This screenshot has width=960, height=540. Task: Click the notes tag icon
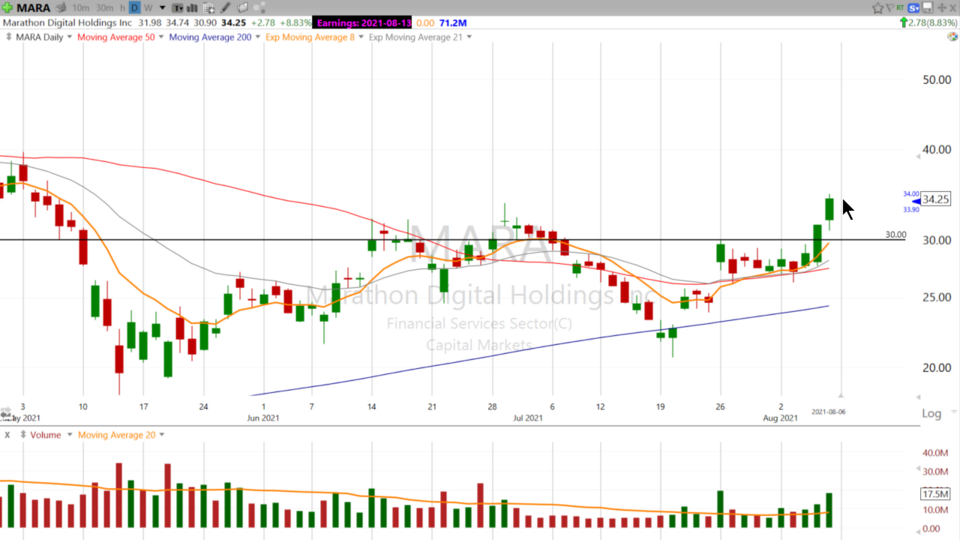point(242,8)
